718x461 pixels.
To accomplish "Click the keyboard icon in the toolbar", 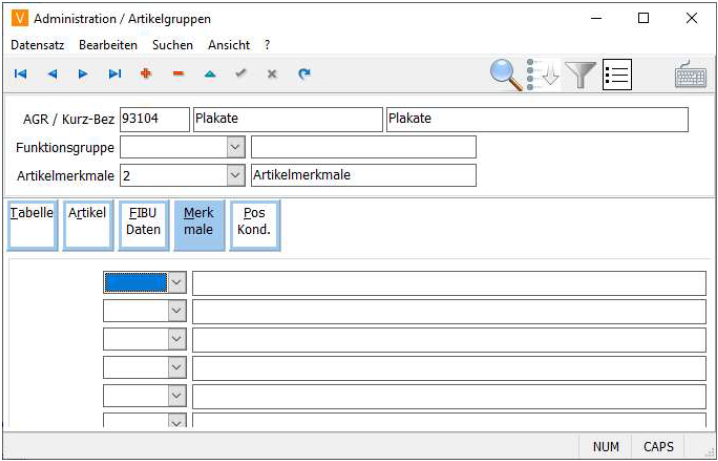I will (x=691, y=75).
